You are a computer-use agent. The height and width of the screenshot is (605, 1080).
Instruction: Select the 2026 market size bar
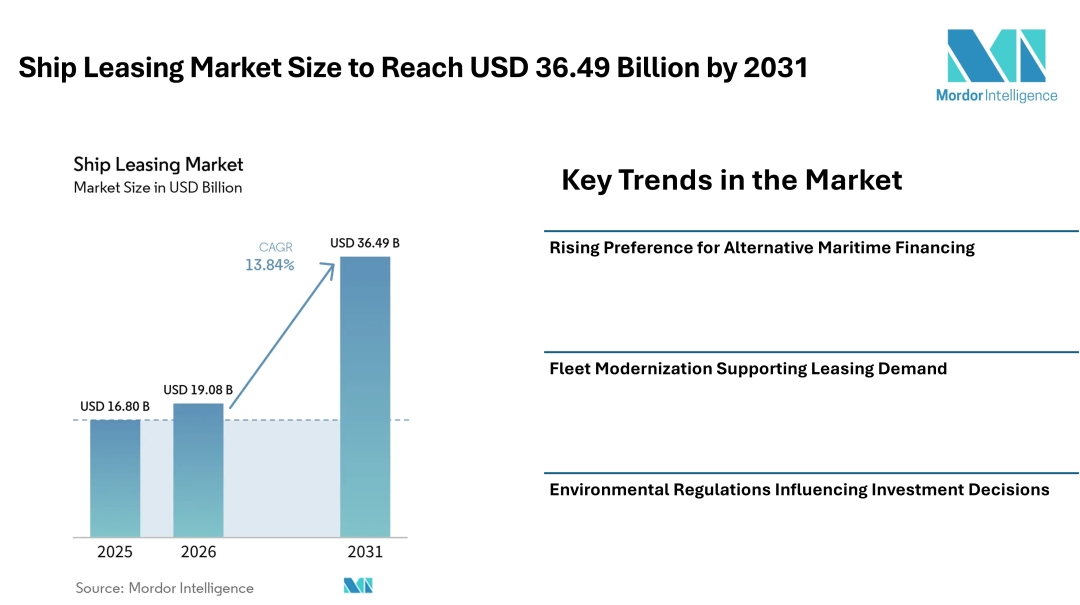click(198, 470)
